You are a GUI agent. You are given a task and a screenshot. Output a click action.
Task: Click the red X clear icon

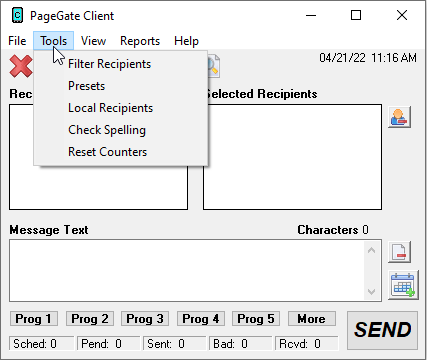click(x=21, y=66)
